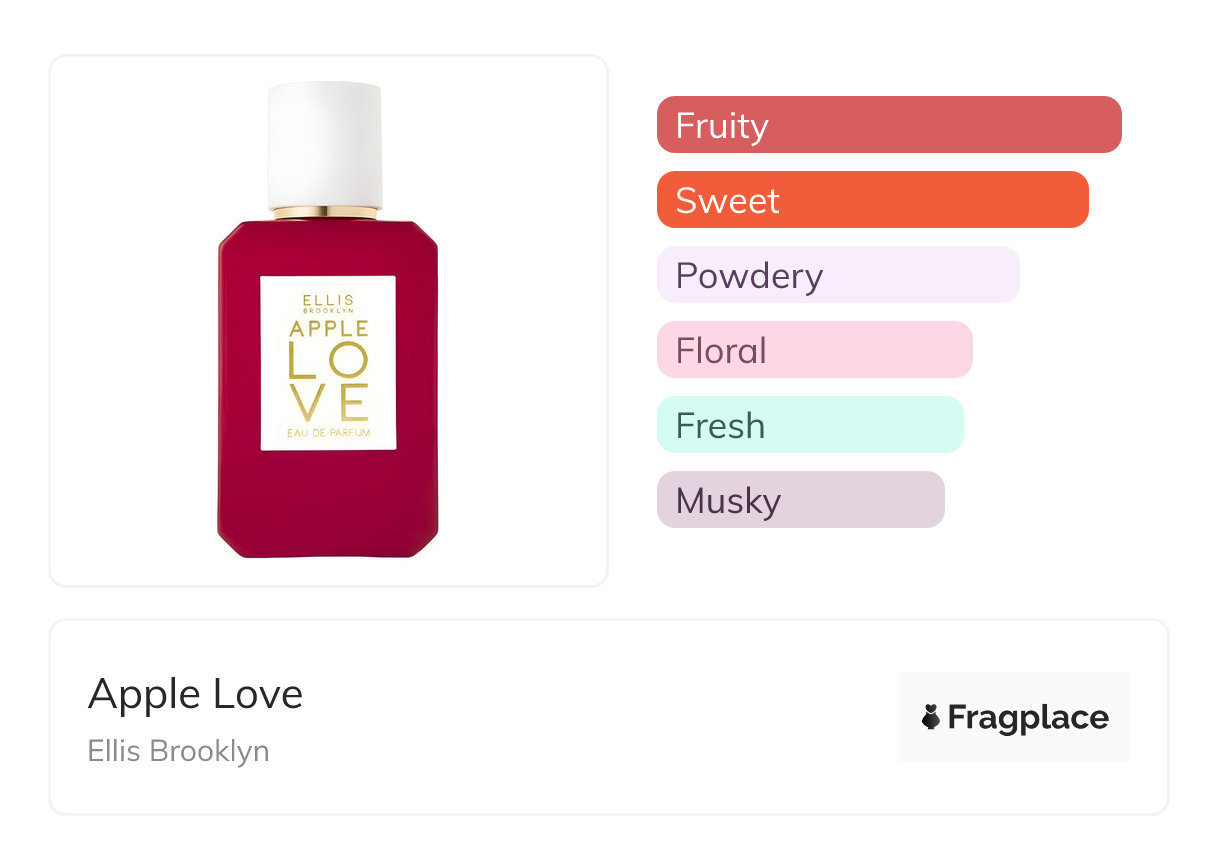Choose the Floral accord bar

coord(814,350)
